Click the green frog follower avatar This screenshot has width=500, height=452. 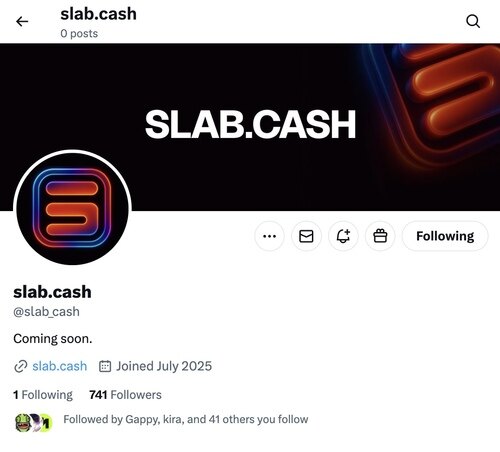tap(23, 422)
